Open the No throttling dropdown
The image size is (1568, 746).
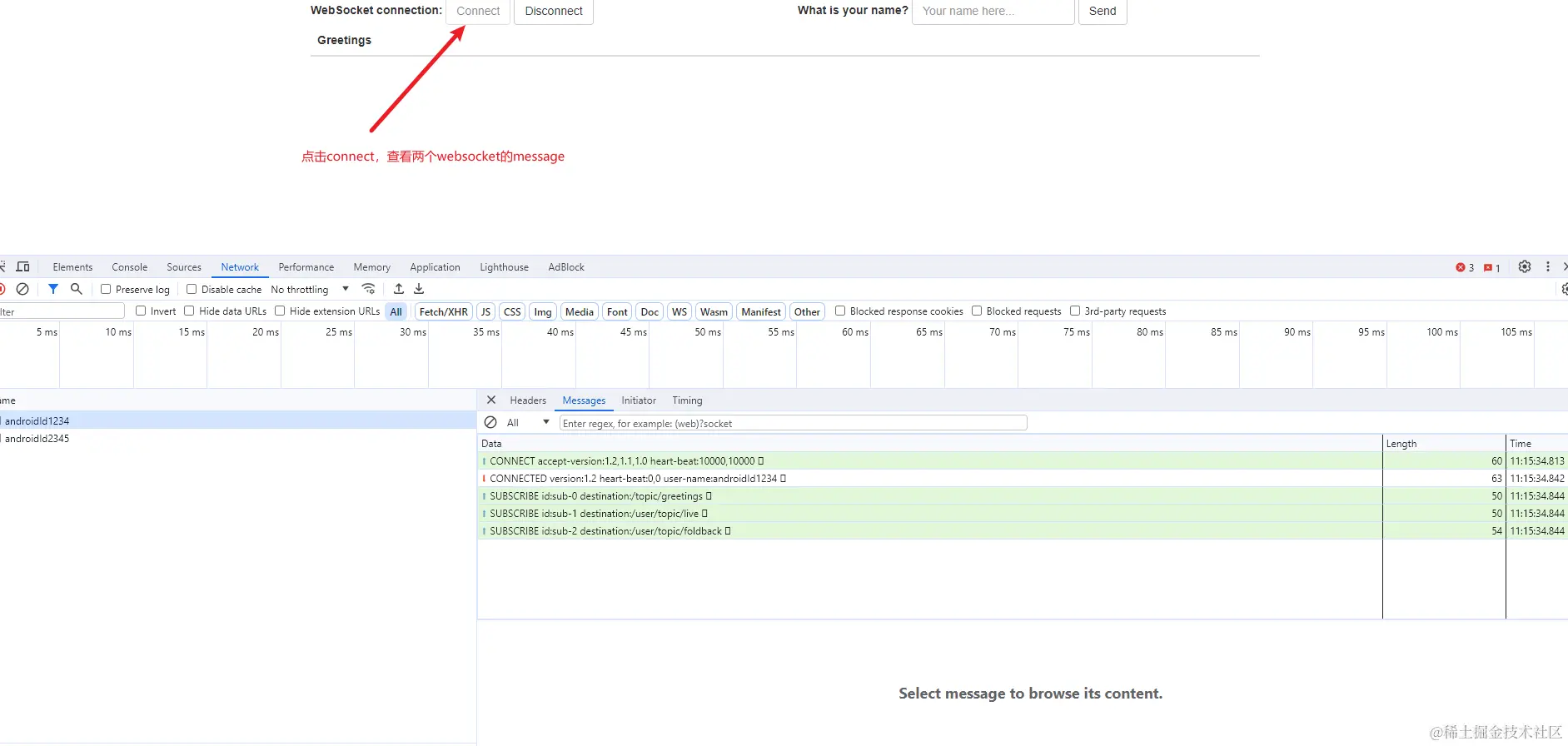pyautogui.click(x=310, y=289)
